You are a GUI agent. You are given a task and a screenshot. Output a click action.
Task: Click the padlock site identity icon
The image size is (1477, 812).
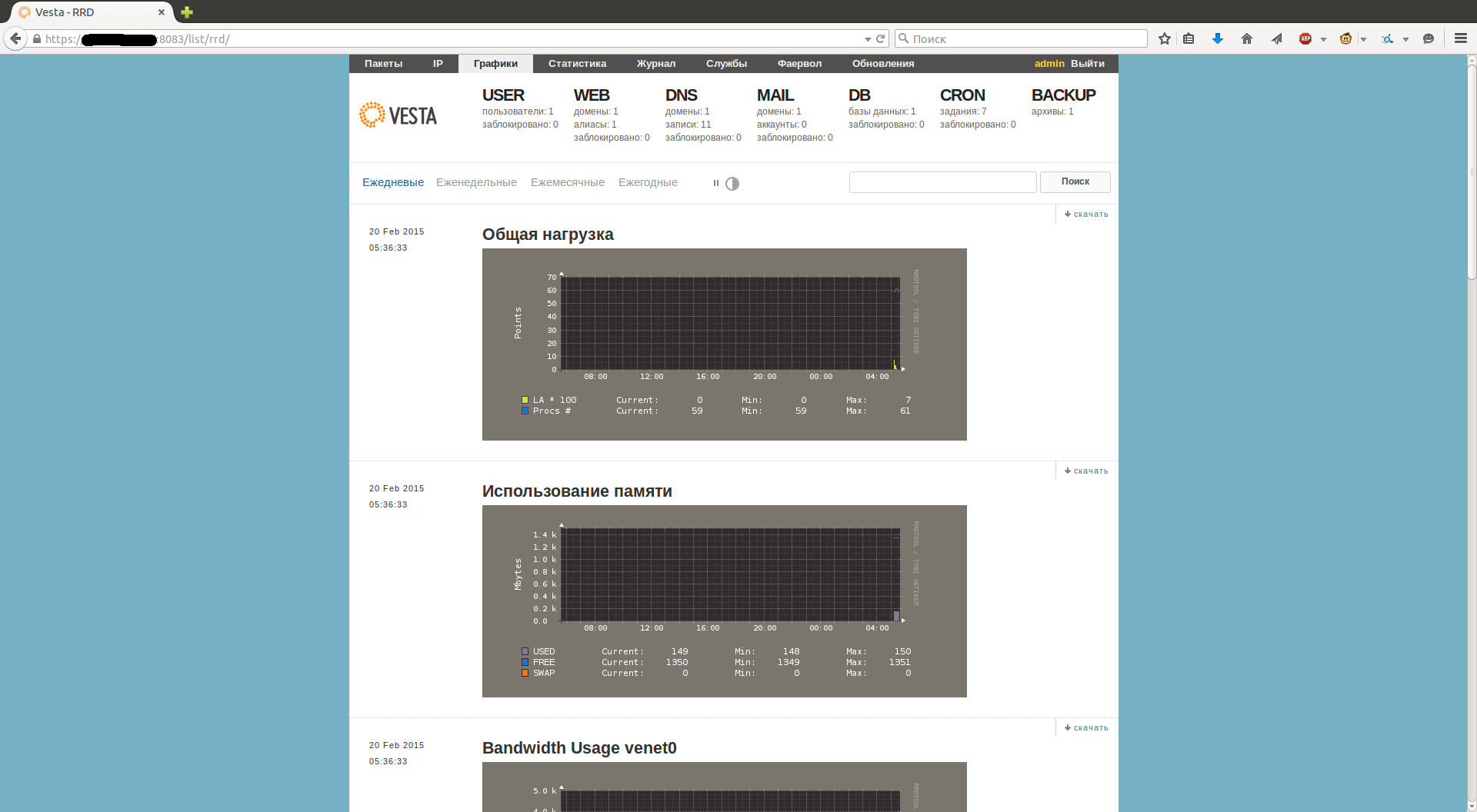(37, 38)
